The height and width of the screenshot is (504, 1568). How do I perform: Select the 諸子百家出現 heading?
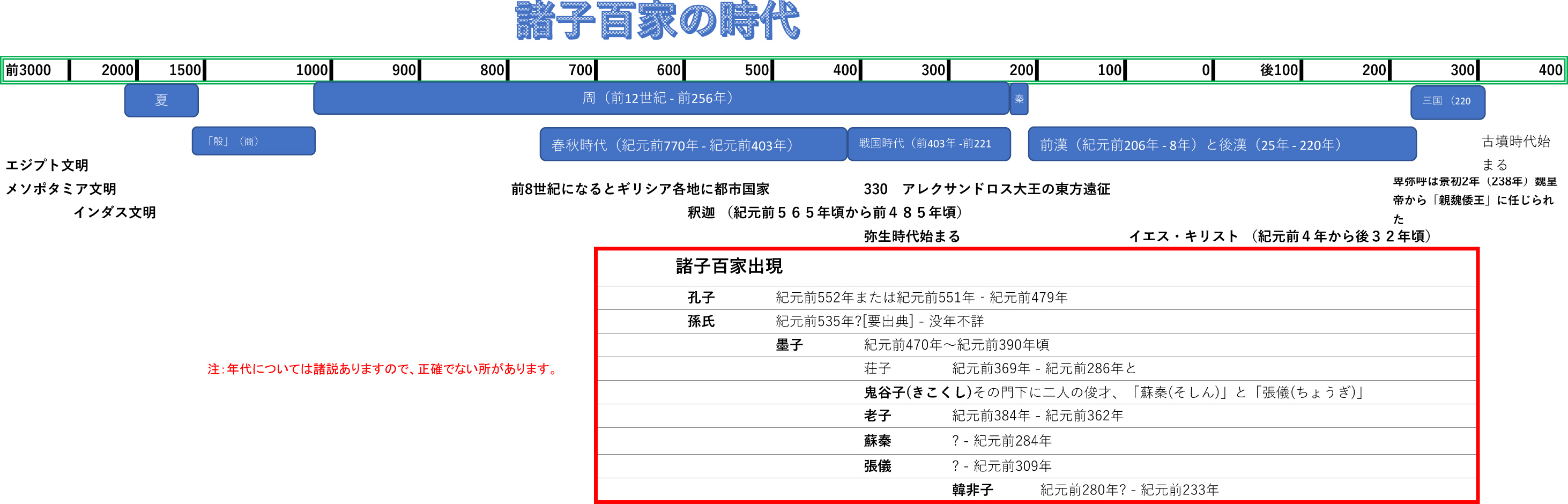pos(729,266)
